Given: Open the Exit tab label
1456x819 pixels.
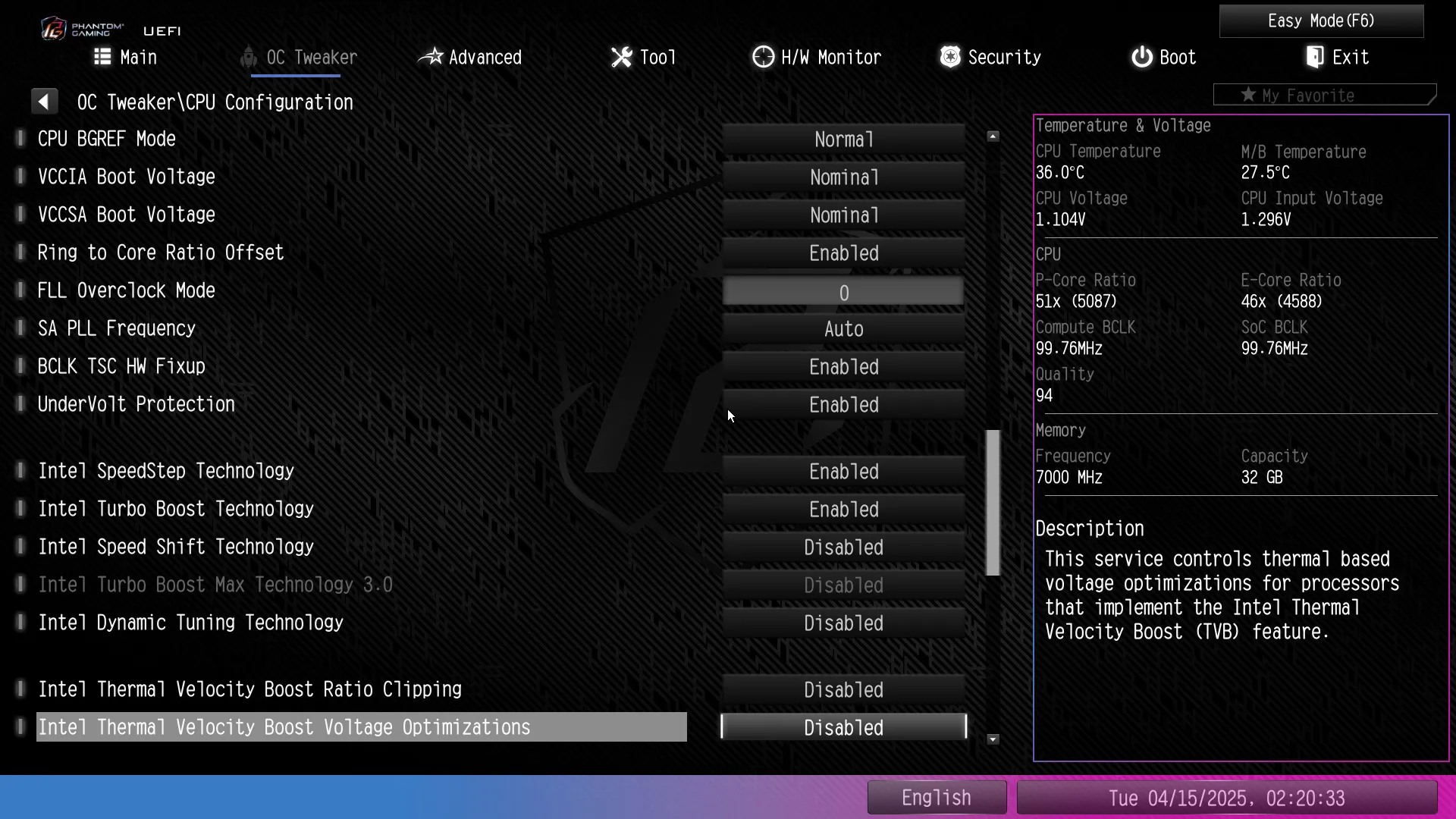Looking at the screenshot, I should (x=1351, y=57).
